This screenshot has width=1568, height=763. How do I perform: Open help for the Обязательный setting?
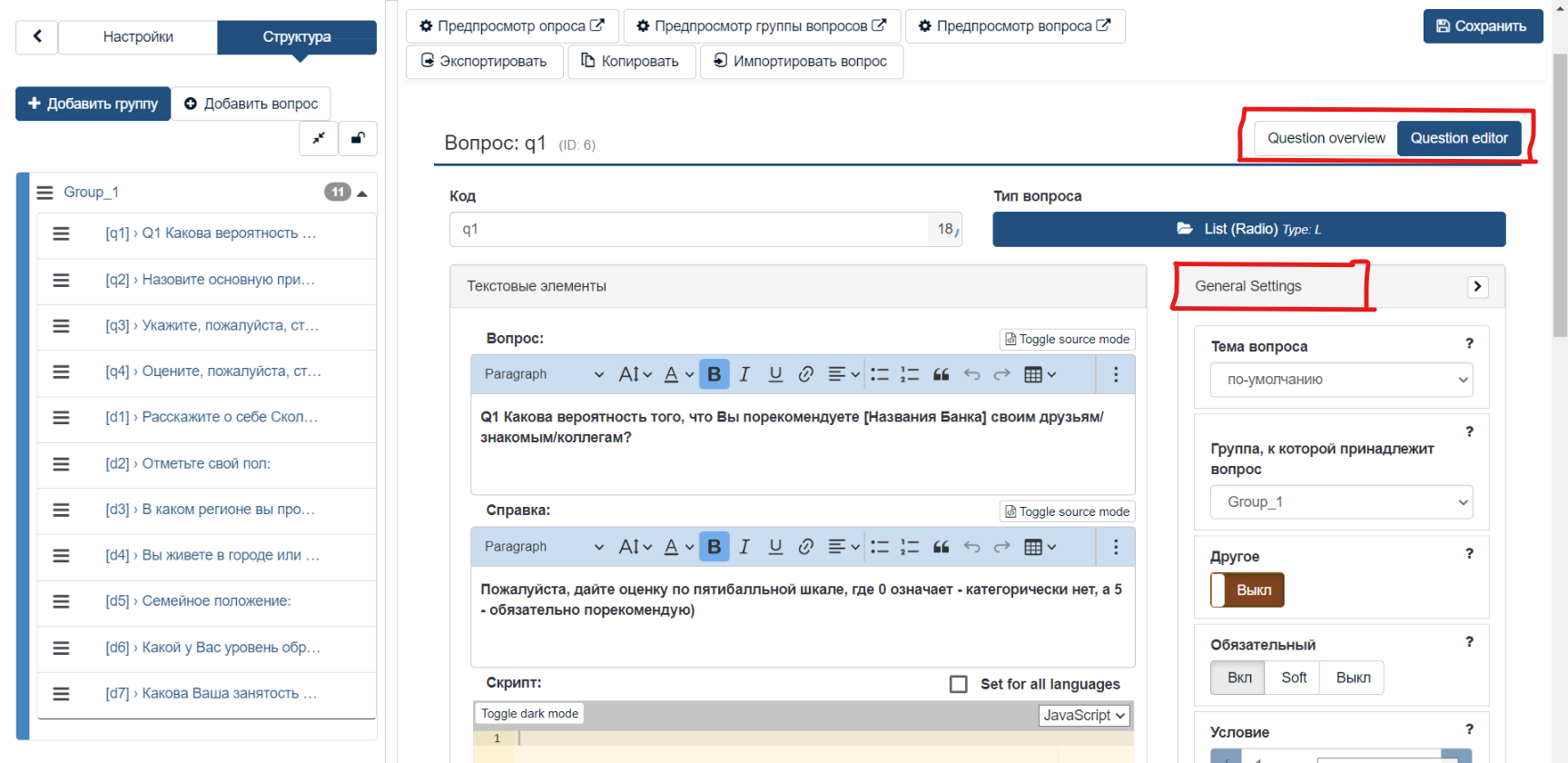coord(1469,641)
